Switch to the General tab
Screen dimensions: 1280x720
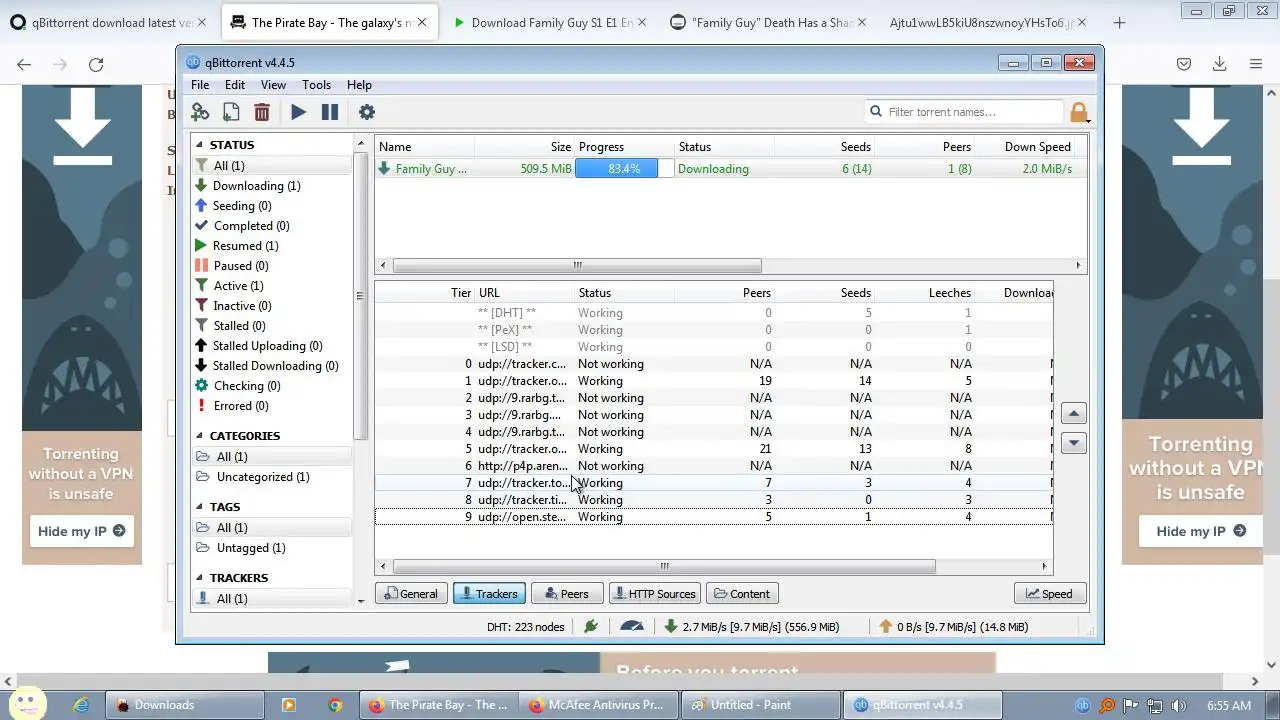[411, 593]
